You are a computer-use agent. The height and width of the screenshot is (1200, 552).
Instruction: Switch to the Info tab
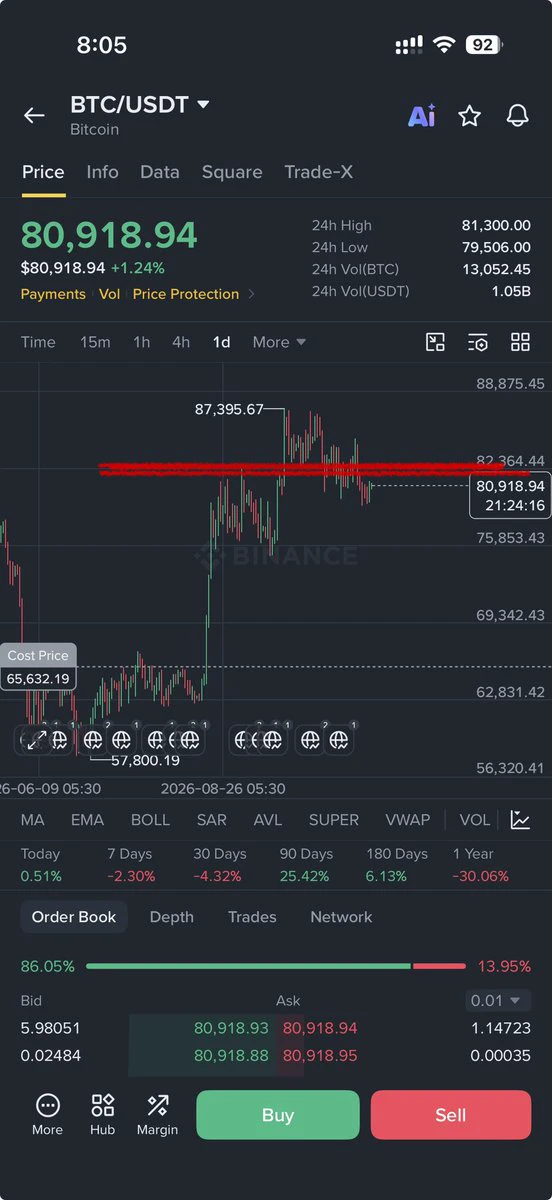point(102,172)
